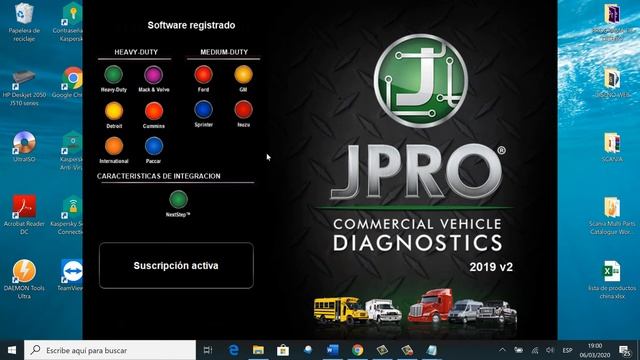Click the Suscripción activa box
The width and height of the screenshot is (640, 360).
[176, 266]
